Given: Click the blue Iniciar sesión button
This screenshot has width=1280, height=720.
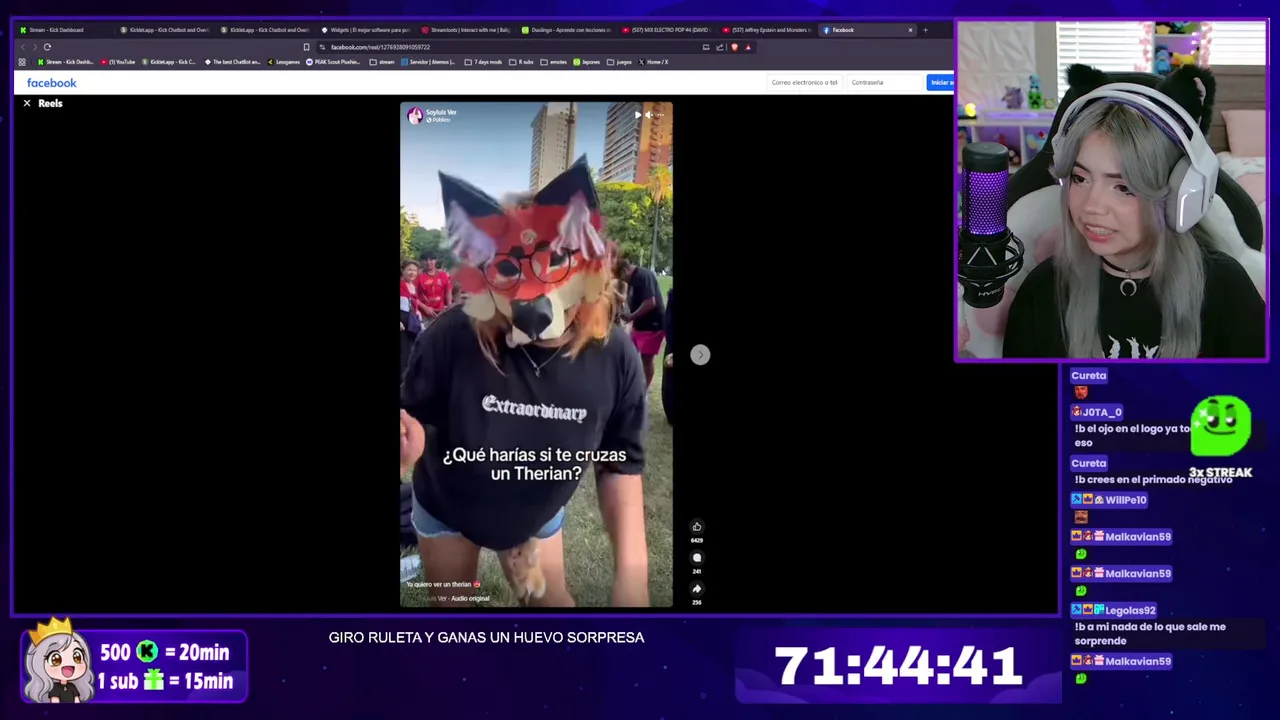Looking at the screenshot, I should (x=941, y=82).
